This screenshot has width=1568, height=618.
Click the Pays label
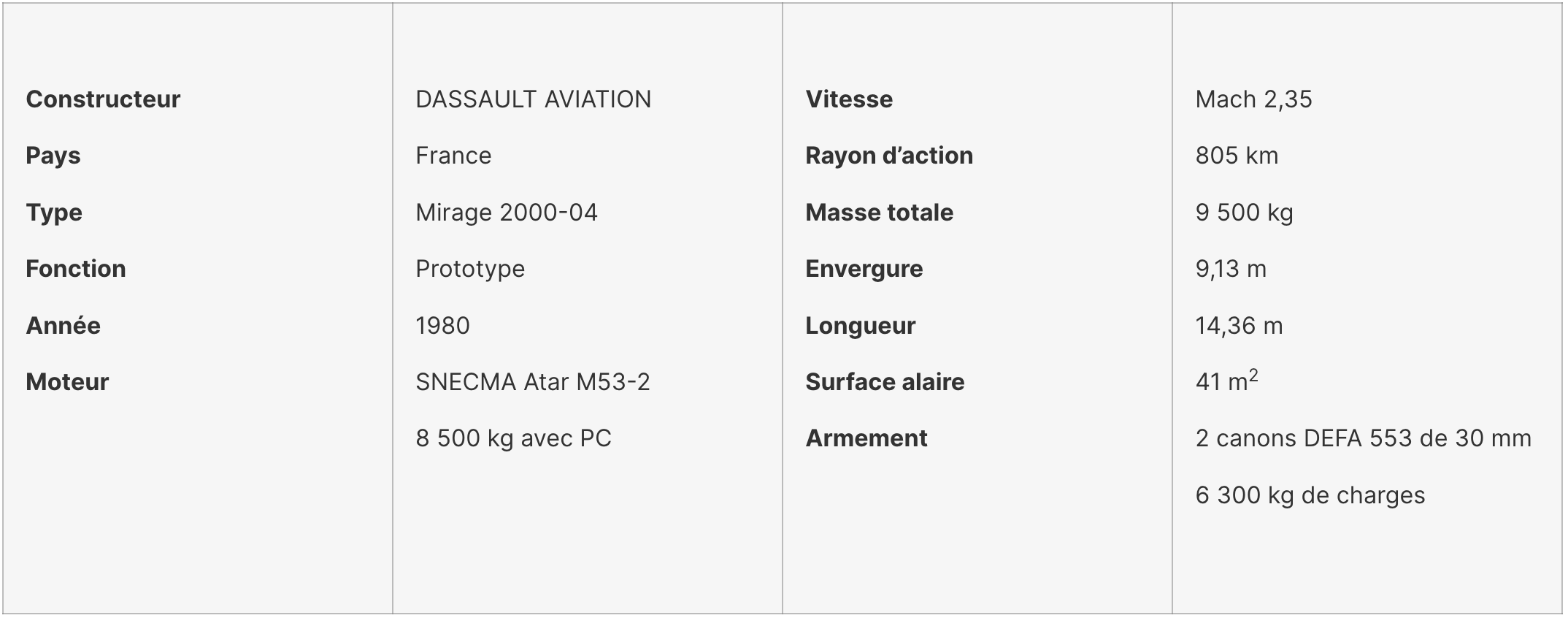53,156
